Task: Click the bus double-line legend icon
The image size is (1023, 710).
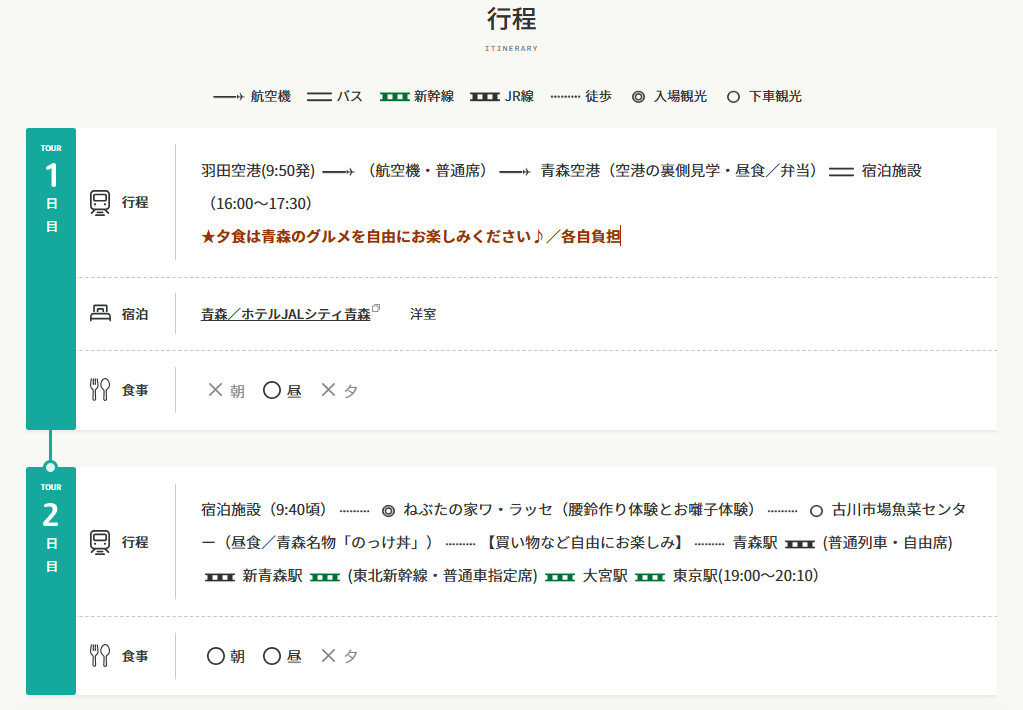Action: 319,97
